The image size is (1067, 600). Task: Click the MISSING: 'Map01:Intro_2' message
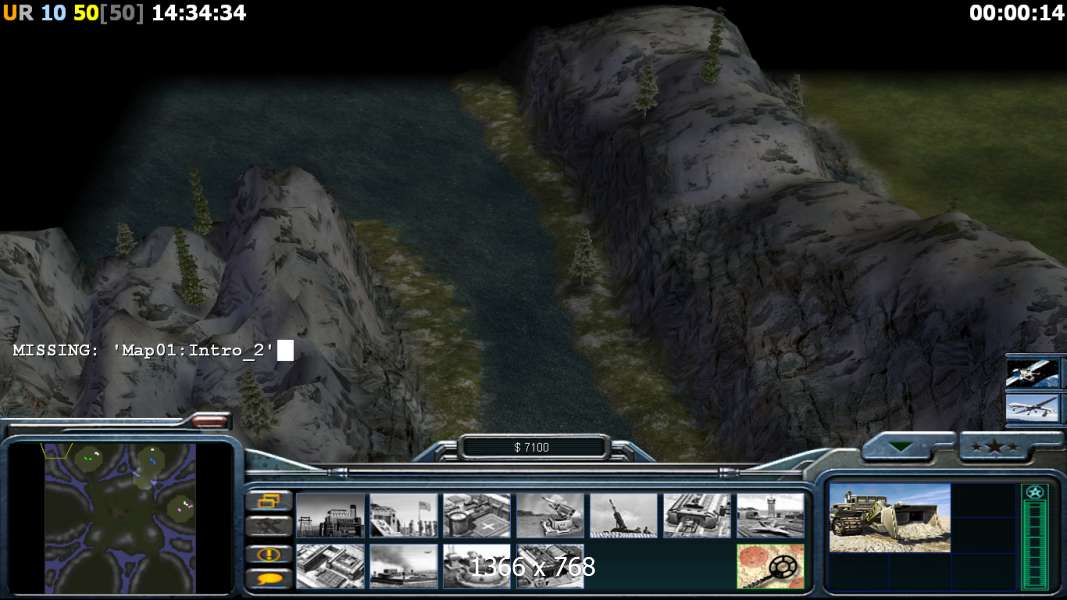click(x=144, y=350)
